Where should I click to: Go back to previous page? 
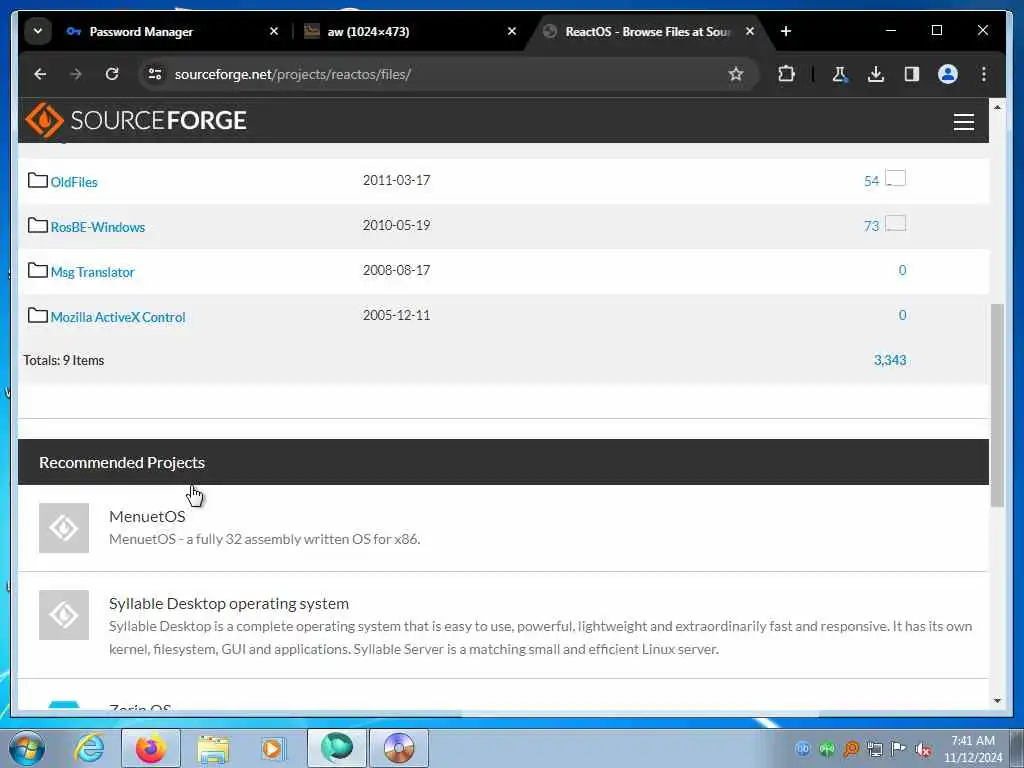click(40, 74)
